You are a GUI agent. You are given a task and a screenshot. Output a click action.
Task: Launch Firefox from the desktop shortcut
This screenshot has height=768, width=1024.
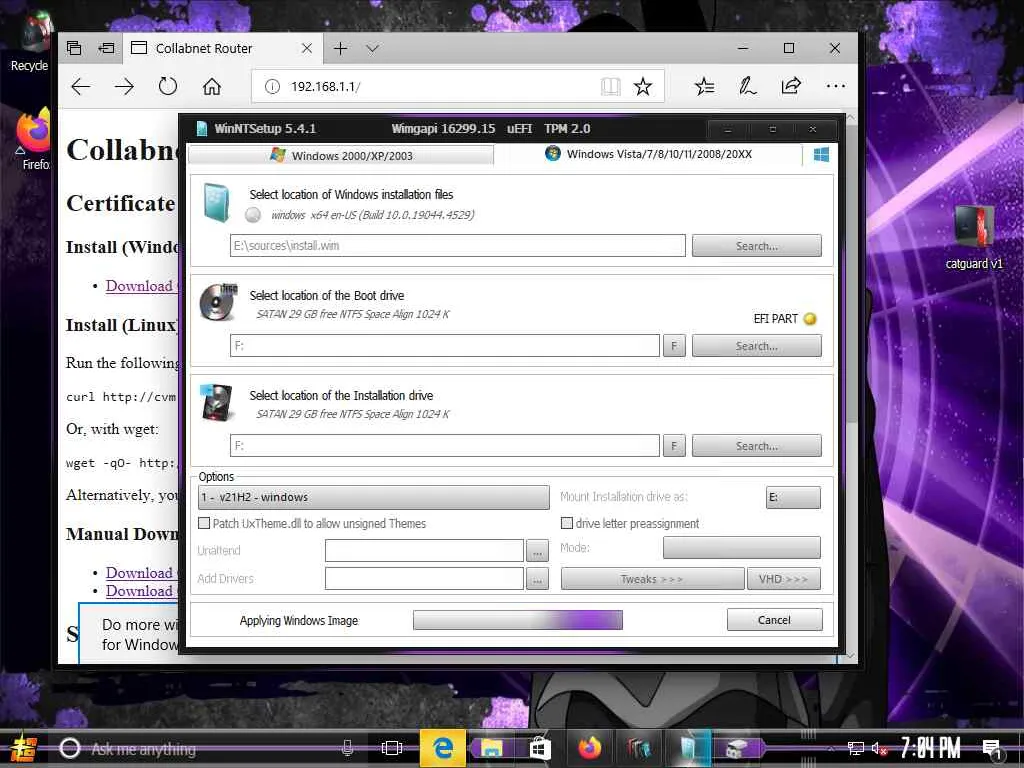coord(33,138)
